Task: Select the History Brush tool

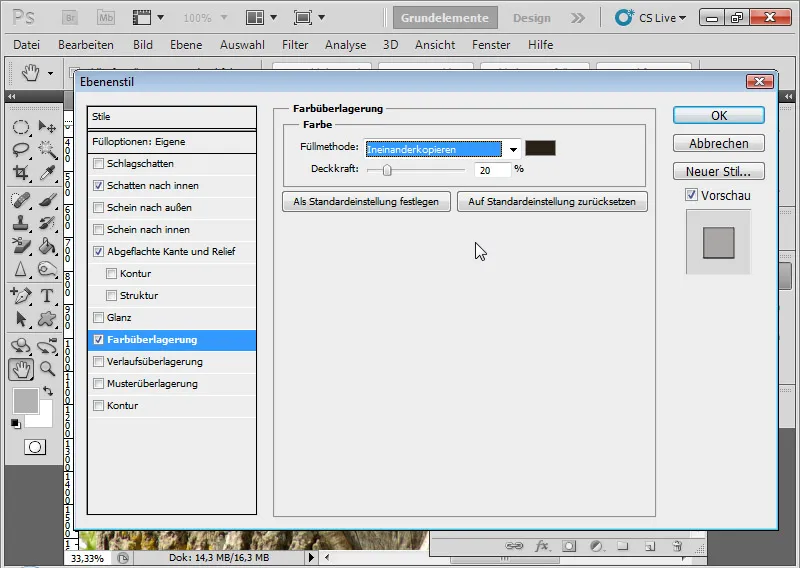Action: [47, 223]
